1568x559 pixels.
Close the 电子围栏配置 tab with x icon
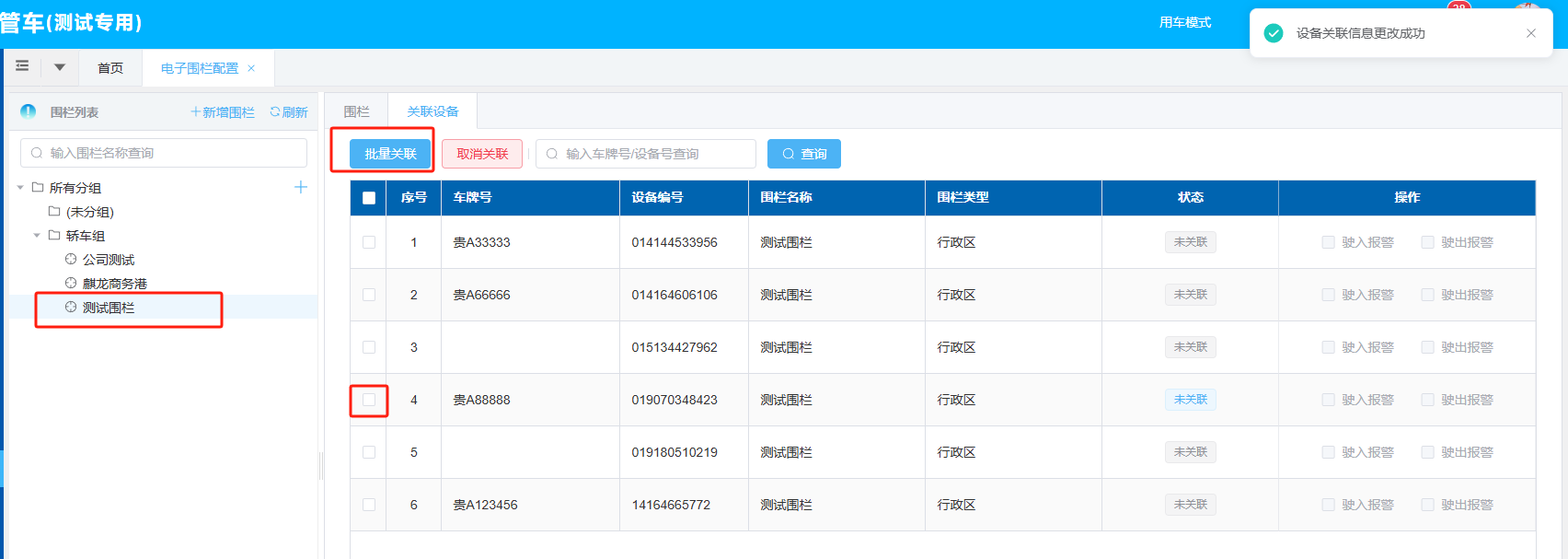[x=251, y=68]
